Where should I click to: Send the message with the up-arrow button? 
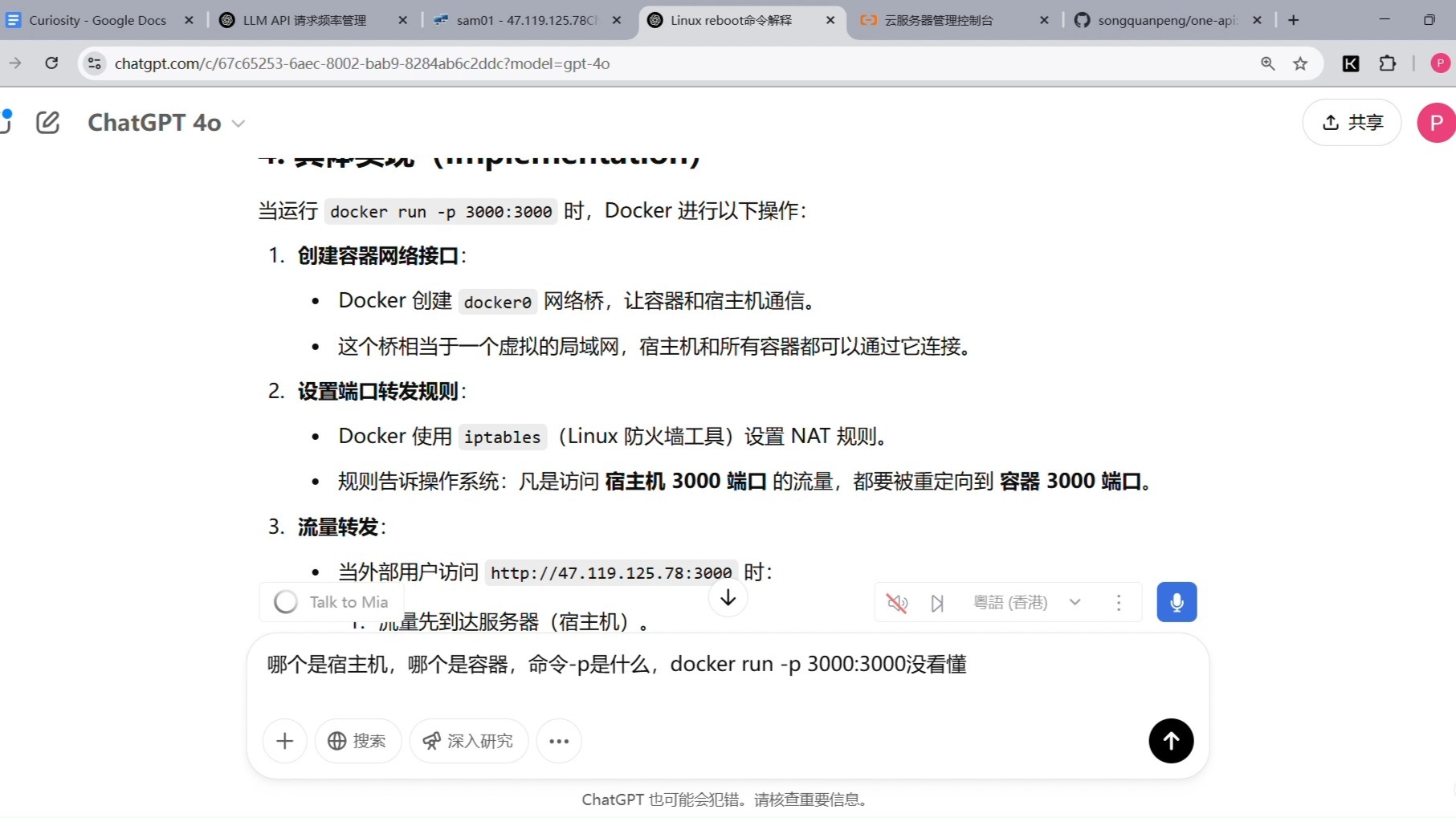tap(1171, 740)
